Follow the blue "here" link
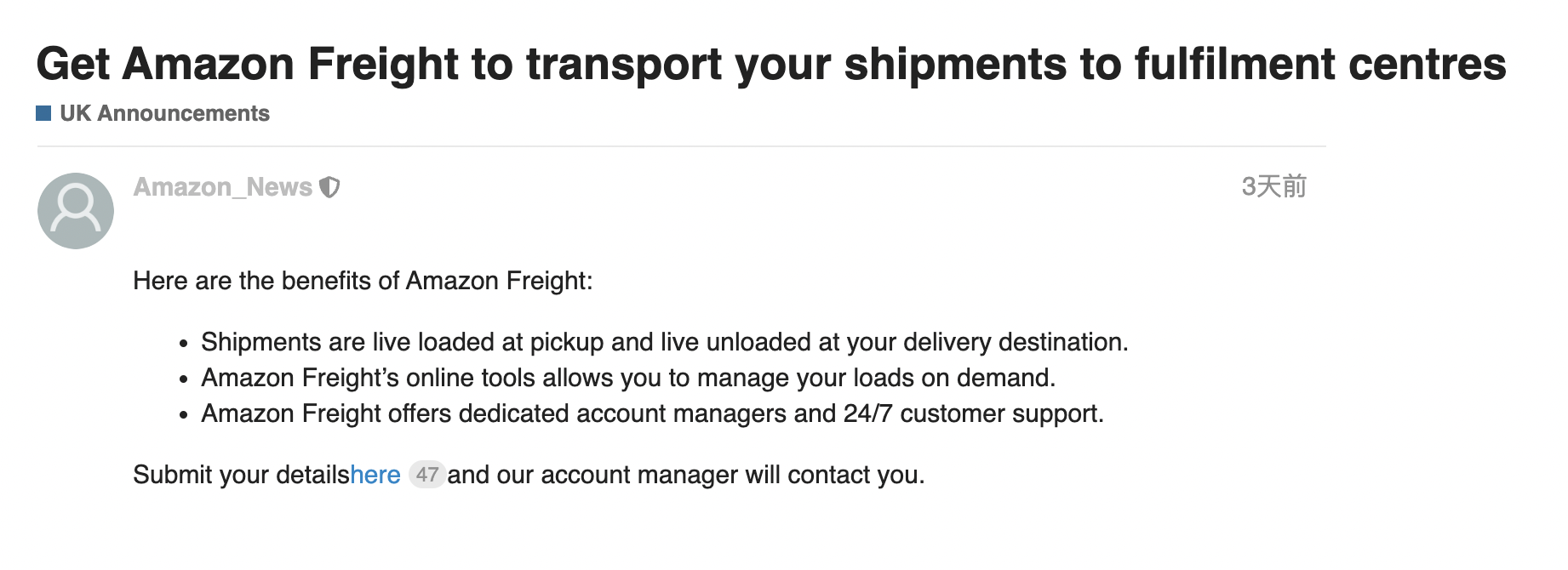This screenshot has width=1568, height=570. click(x=375, y=475)
